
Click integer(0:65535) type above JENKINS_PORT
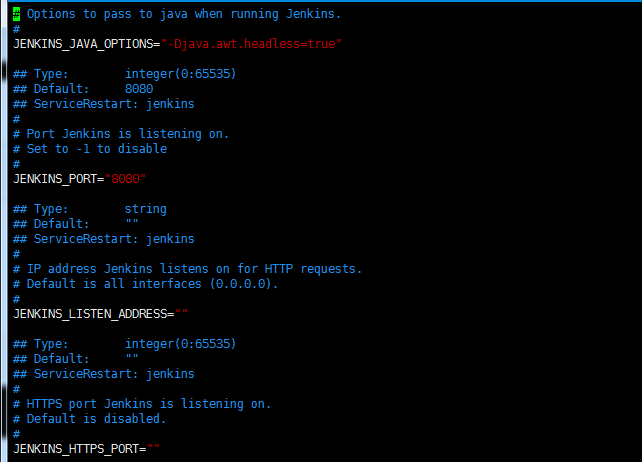click(x=180, y=74)
